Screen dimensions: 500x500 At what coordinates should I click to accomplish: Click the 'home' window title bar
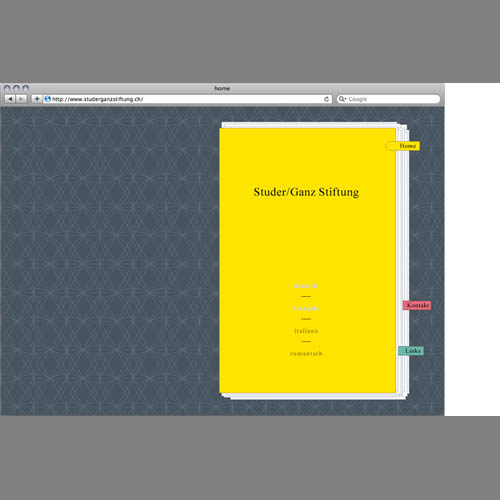coord(222,88)
